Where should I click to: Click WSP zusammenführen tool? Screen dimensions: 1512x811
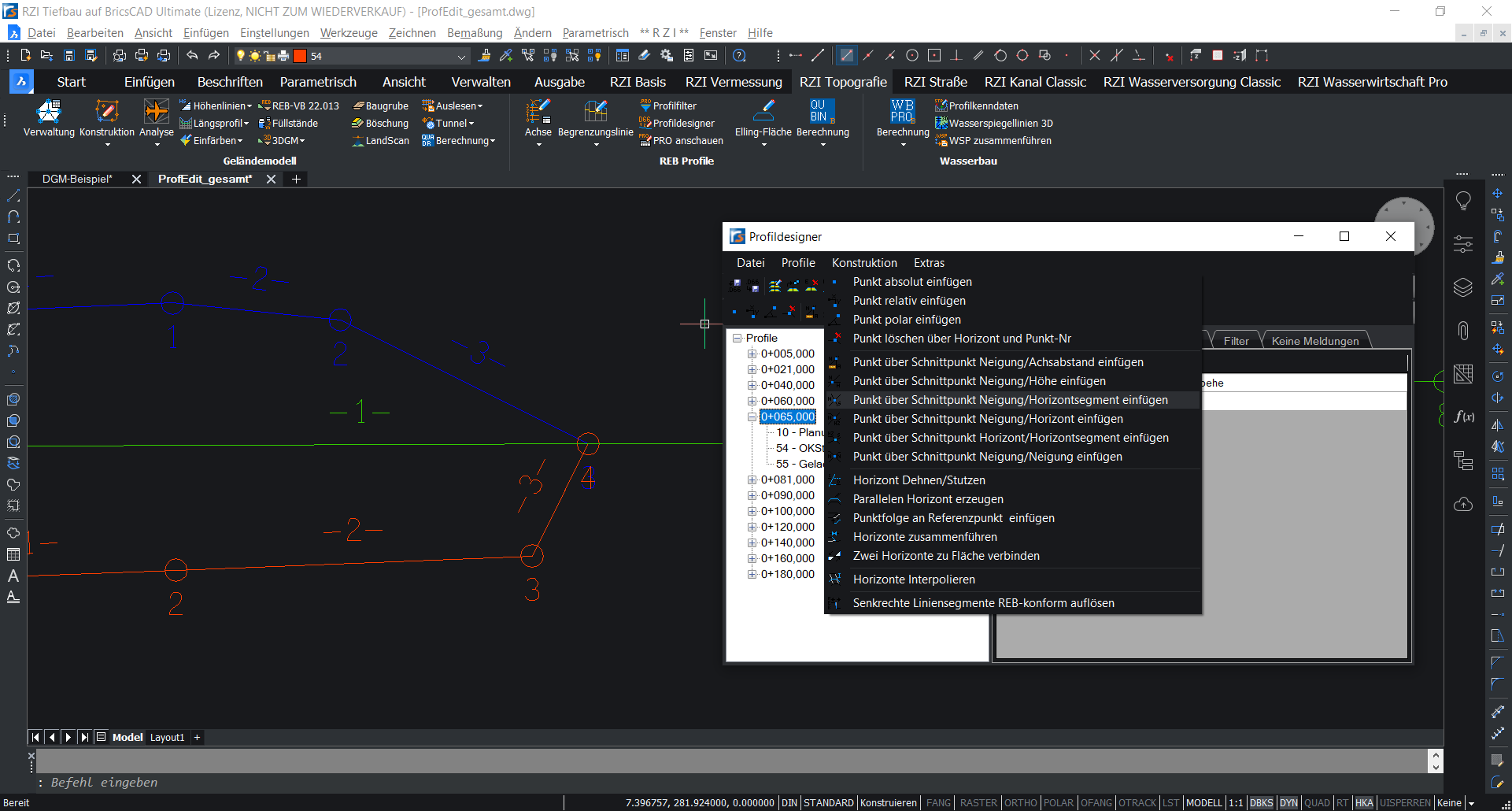(x=993, y=140)
